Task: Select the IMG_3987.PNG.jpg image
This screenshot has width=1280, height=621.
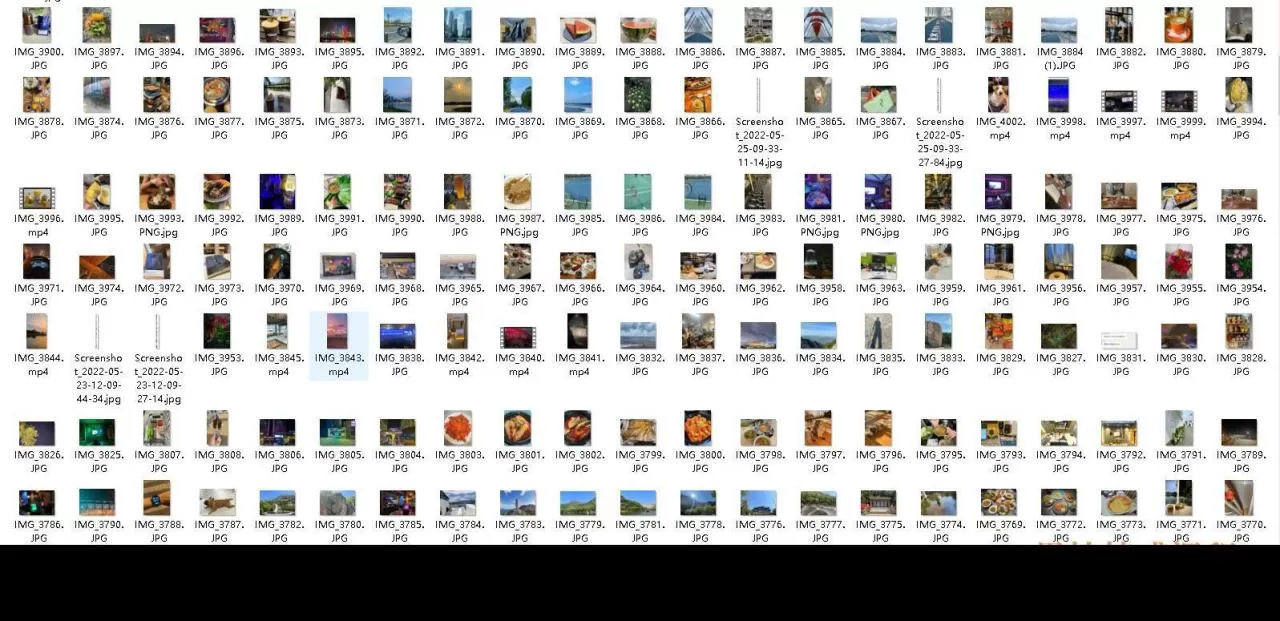Action: pos(518,192)
